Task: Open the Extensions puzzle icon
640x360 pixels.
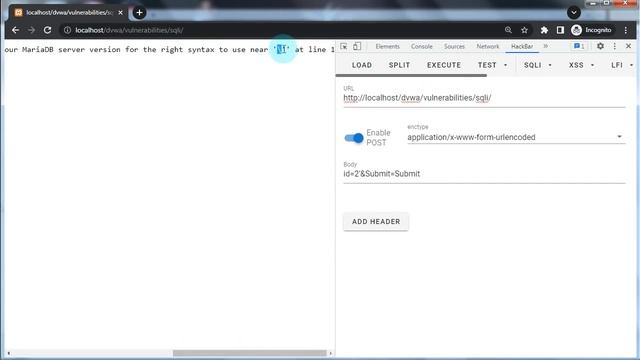Action: tap(544, 30)
